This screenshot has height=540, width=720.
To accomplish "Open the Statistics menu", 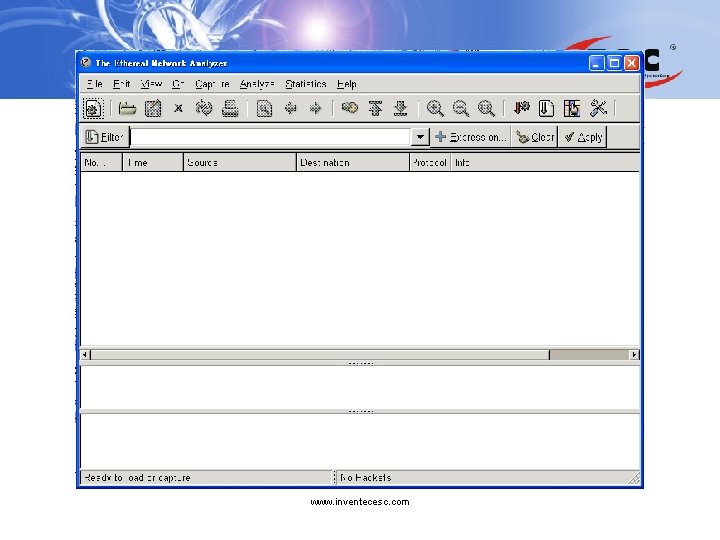I will (x=306, y=84).
